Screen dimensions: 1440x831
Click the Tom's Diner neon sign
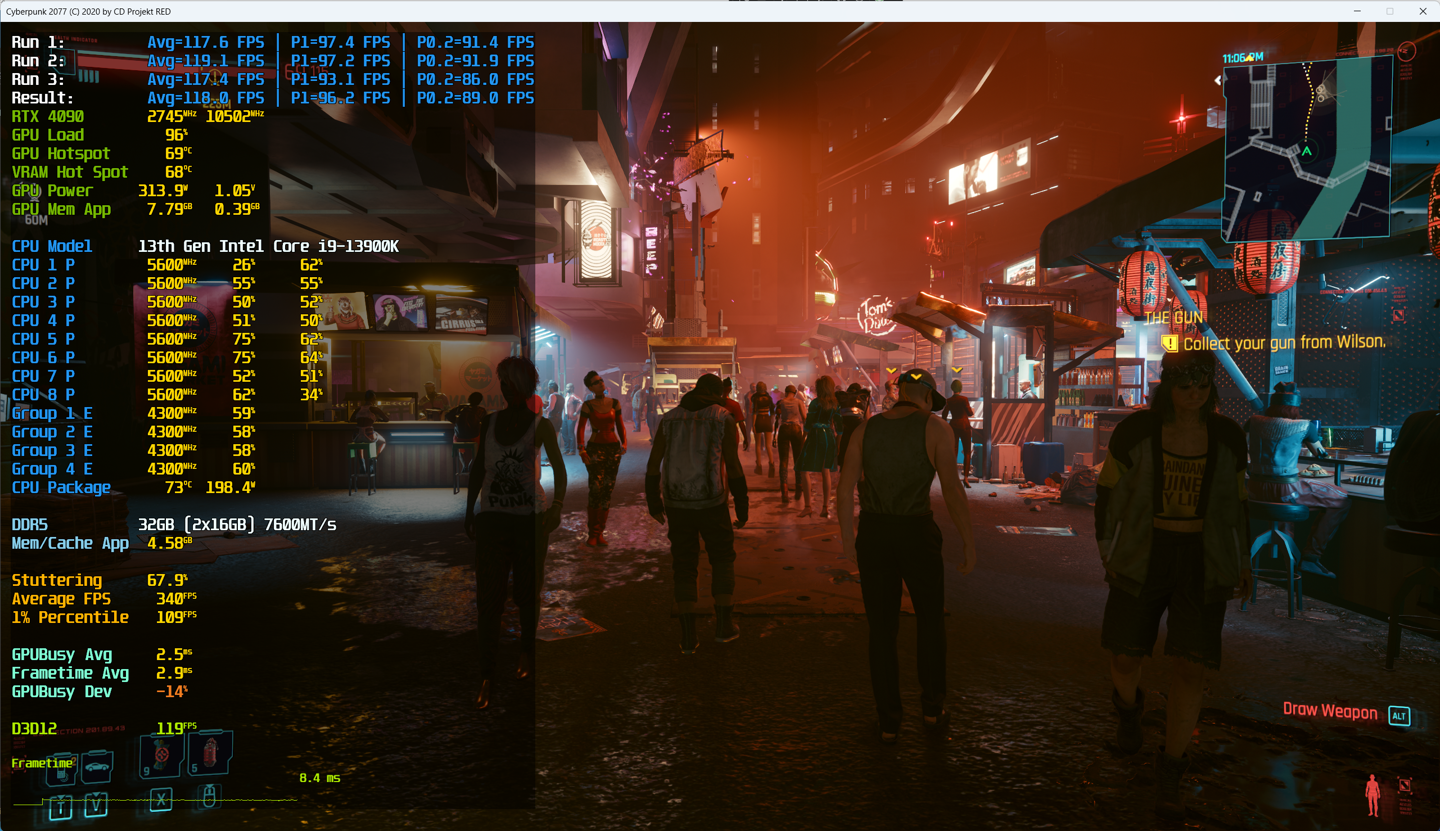877,315
